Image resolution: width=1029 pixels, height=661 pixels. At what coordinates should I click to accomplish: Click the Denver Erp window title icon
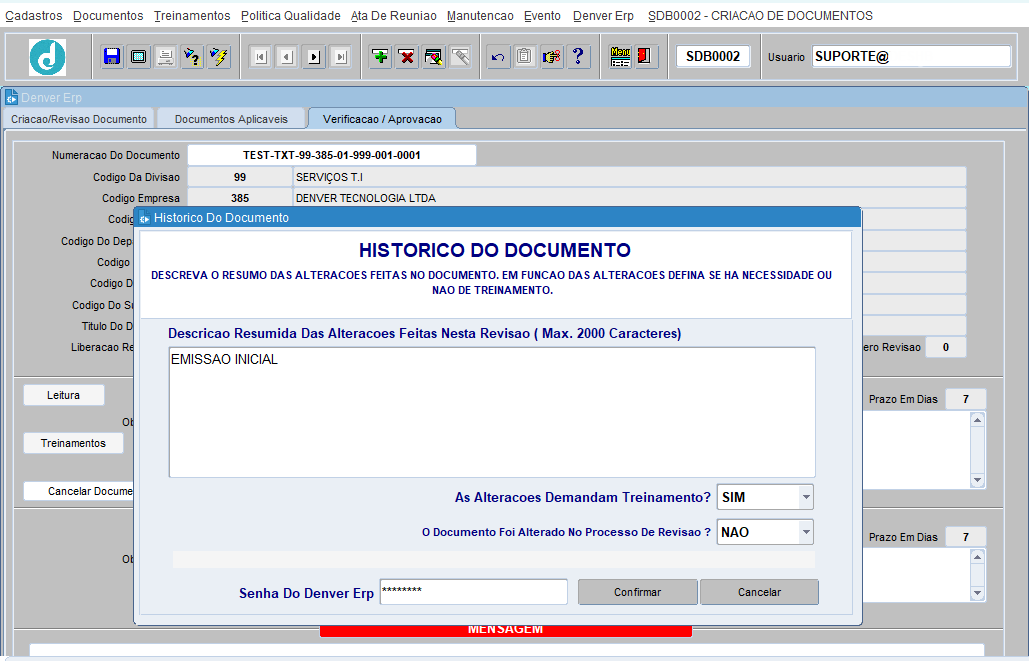[x=12, y=98]
